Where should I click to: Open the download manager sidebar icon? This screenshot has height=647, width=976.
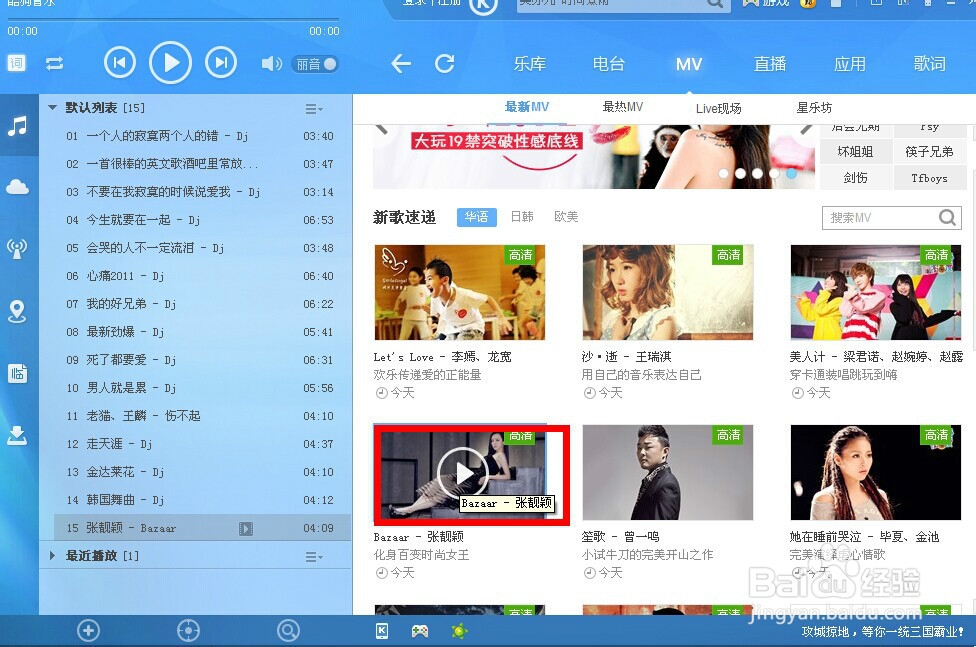(17, 435)
